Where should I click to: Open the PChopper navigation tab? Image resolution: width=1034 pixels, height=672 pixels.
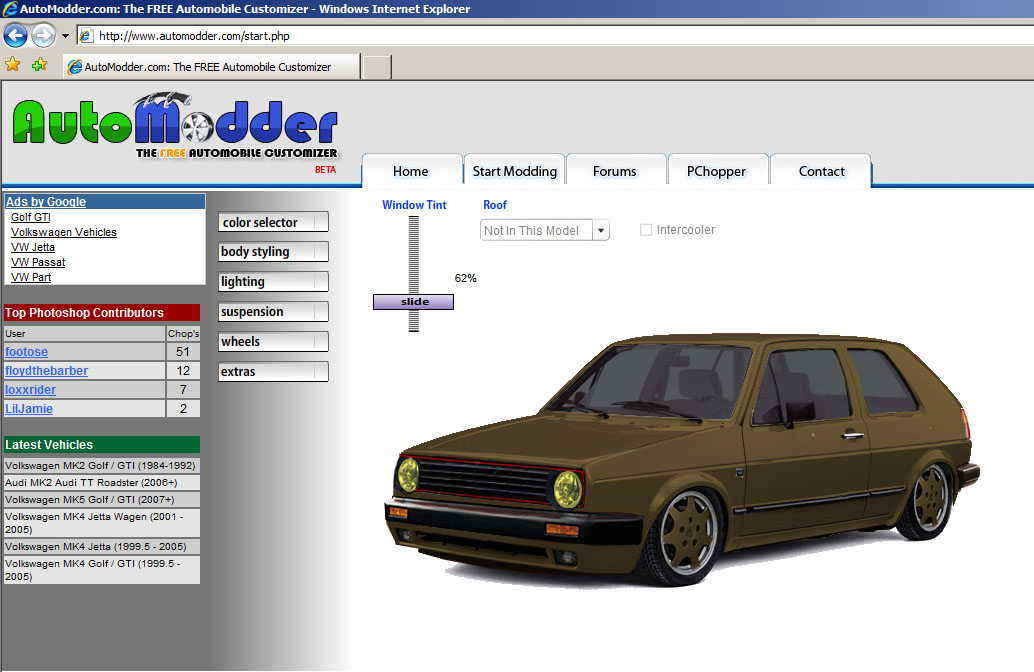pyautogui.click(x=716, y=171)
